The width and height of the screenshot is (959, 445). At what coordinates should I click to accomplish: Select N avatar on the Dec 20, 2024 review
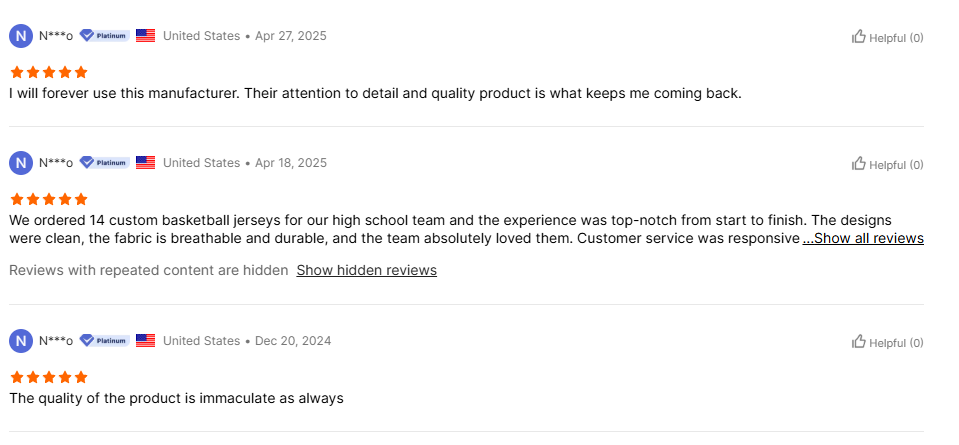21,341
